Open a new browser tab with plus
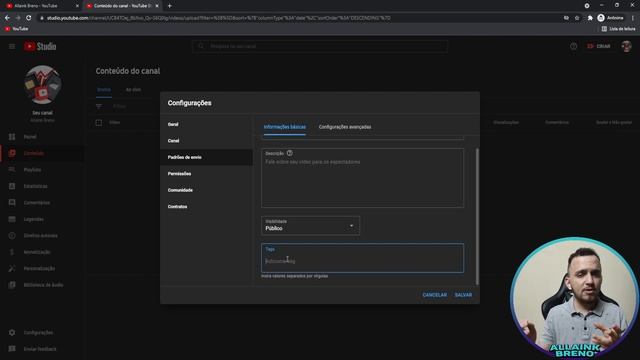Screen dimensions: 640x360 tap(169, 6)
